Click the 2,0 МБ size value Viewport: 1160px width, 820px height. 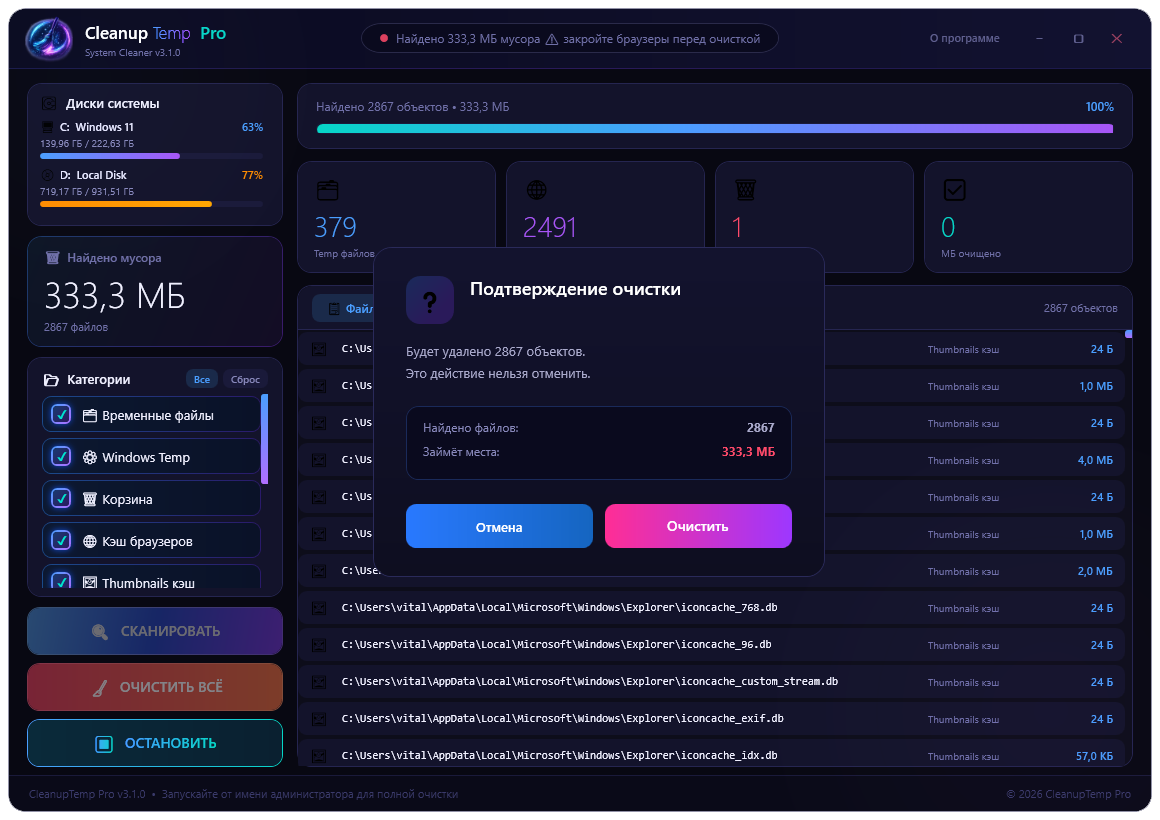tap(1095, 571)
